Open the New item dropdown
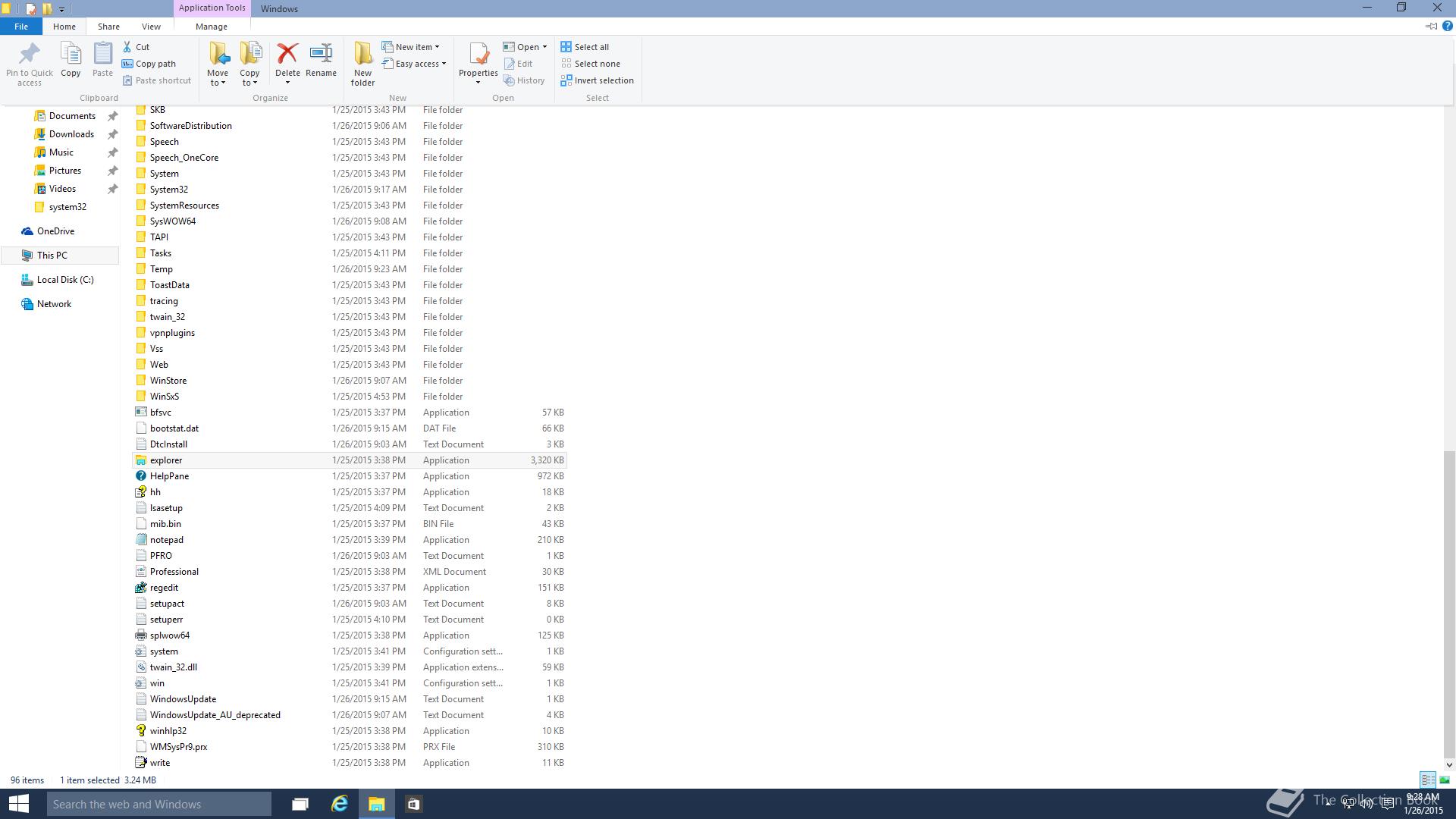This screenshot has width=1456, height=819. tap(437, 47)
